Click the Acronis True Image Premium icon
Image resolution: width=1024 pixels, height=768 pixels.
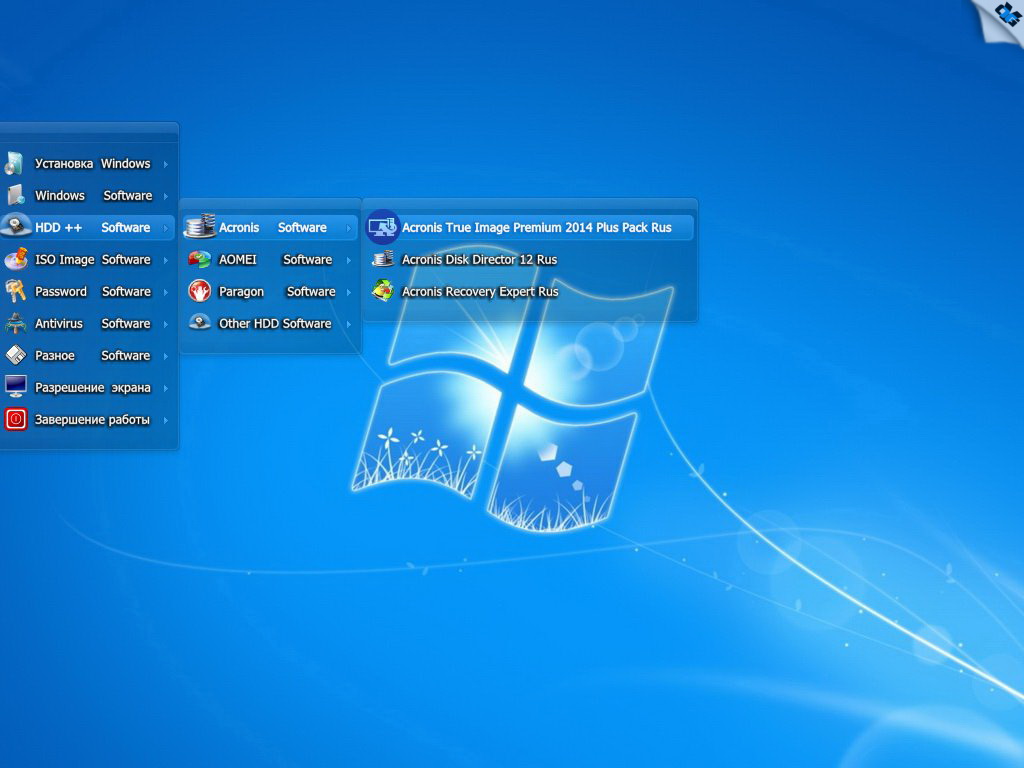382,227
